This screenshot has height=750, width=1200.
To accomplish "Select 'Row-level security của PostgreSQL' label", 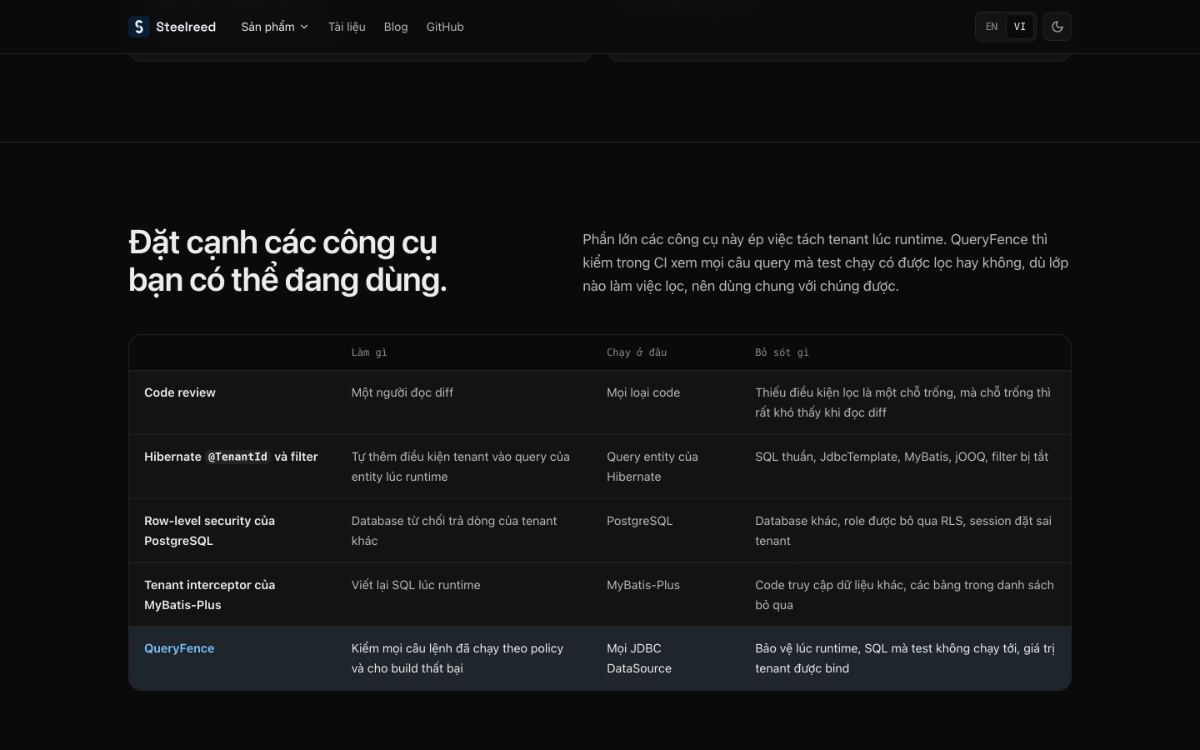I will [209, 531].
